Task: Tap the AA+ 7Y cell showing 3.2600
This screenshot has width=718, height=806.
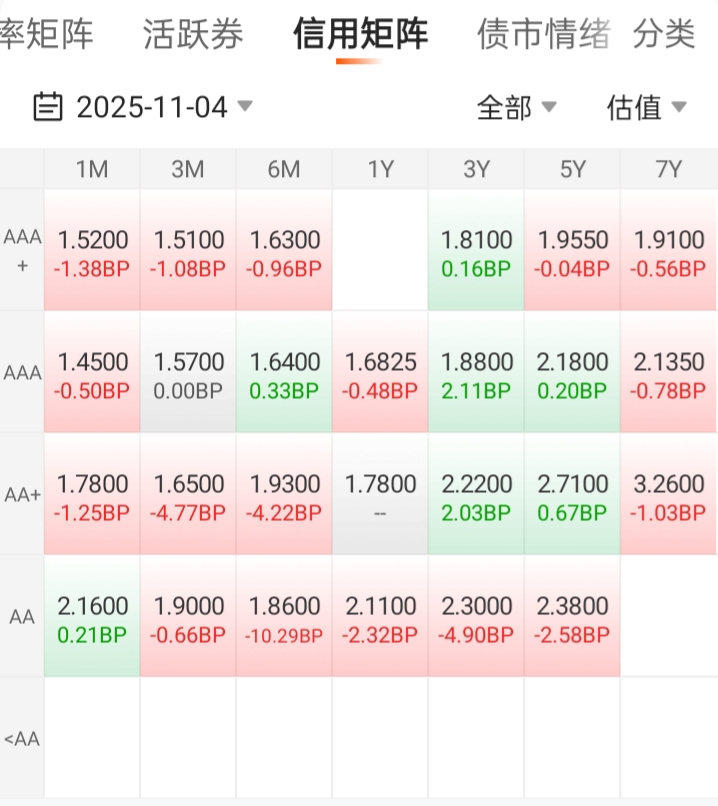Action: pos(668,496)
